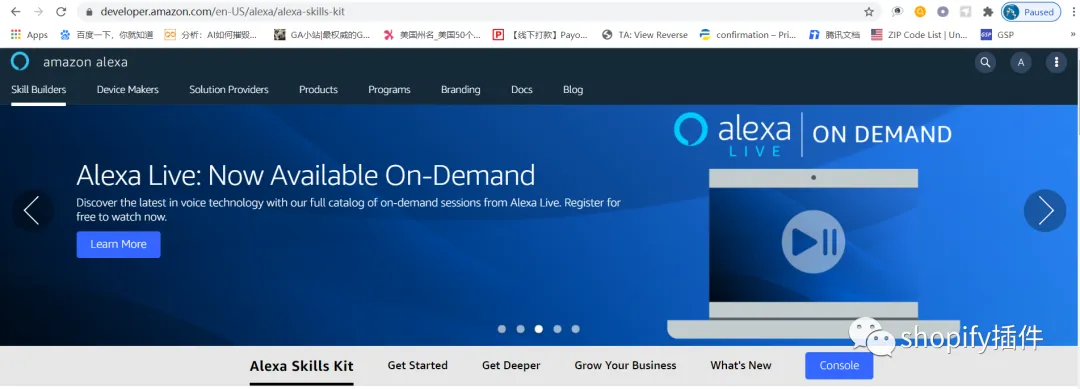This screenshot has width=1080, height=389.
Task: Open the 百度一下 bookmark
Action: (x=106, y=34)
